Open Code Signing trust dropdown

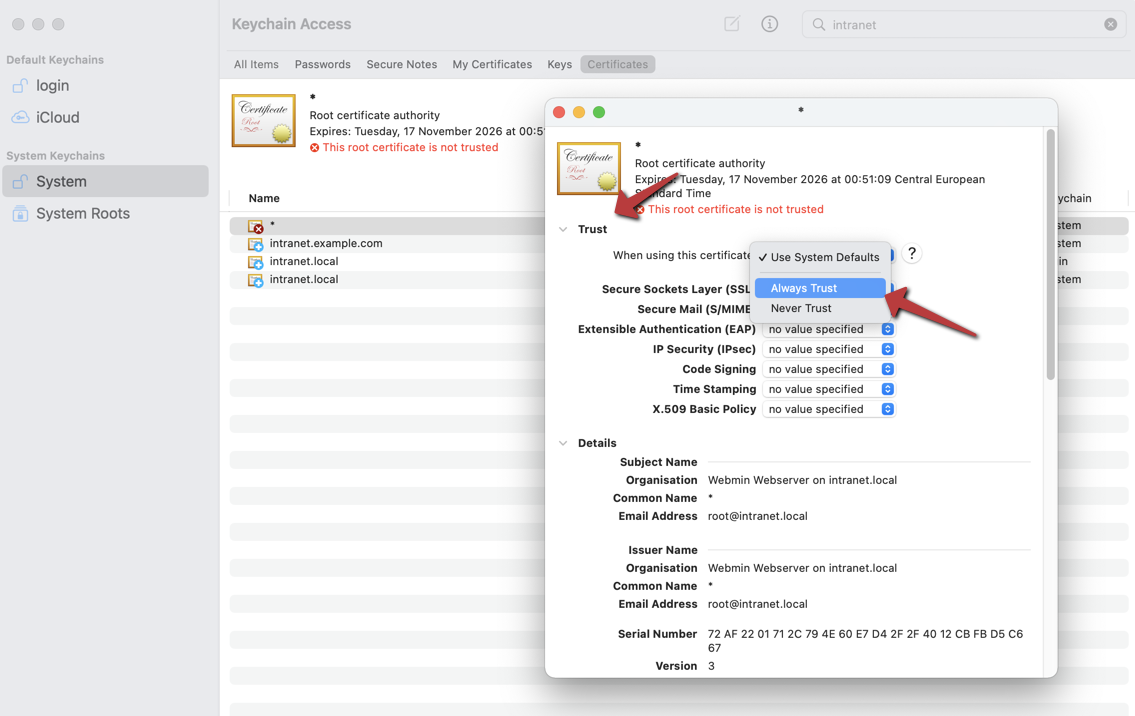[829, 369]
